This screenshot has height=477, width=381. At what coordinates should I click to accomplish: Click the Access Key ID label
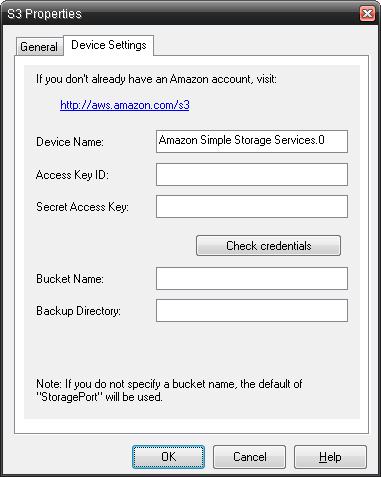point(72,175)
